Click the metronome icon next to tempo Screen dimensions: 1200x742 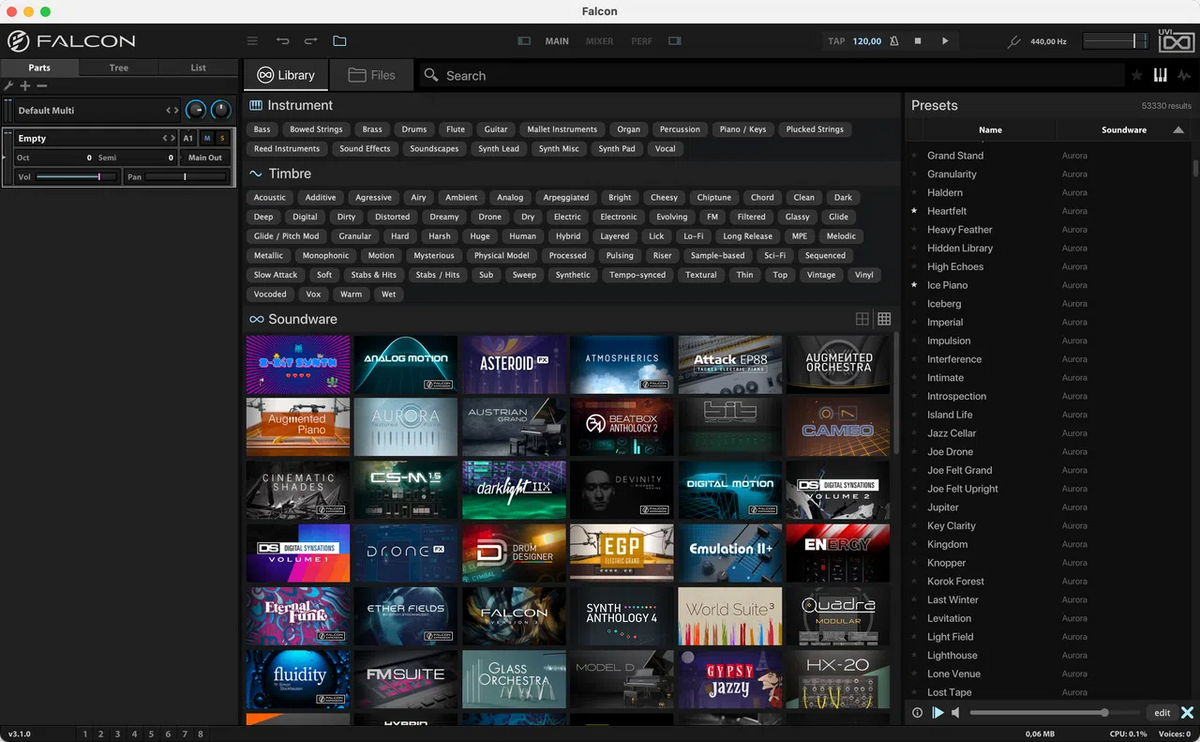point(893,41)
